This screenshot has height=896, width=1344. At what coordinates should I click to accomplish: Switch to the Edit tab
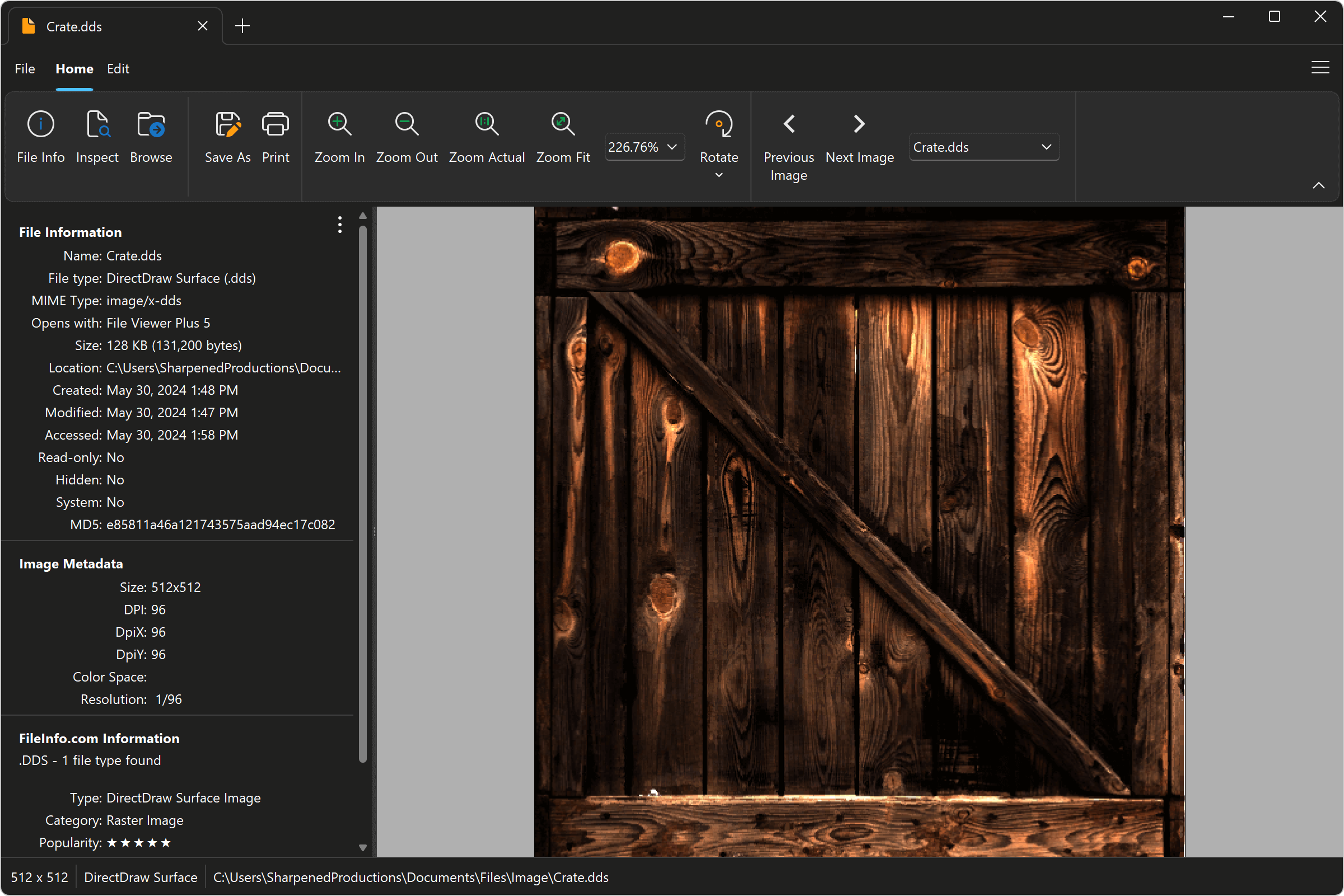click(x=118, y=68)
